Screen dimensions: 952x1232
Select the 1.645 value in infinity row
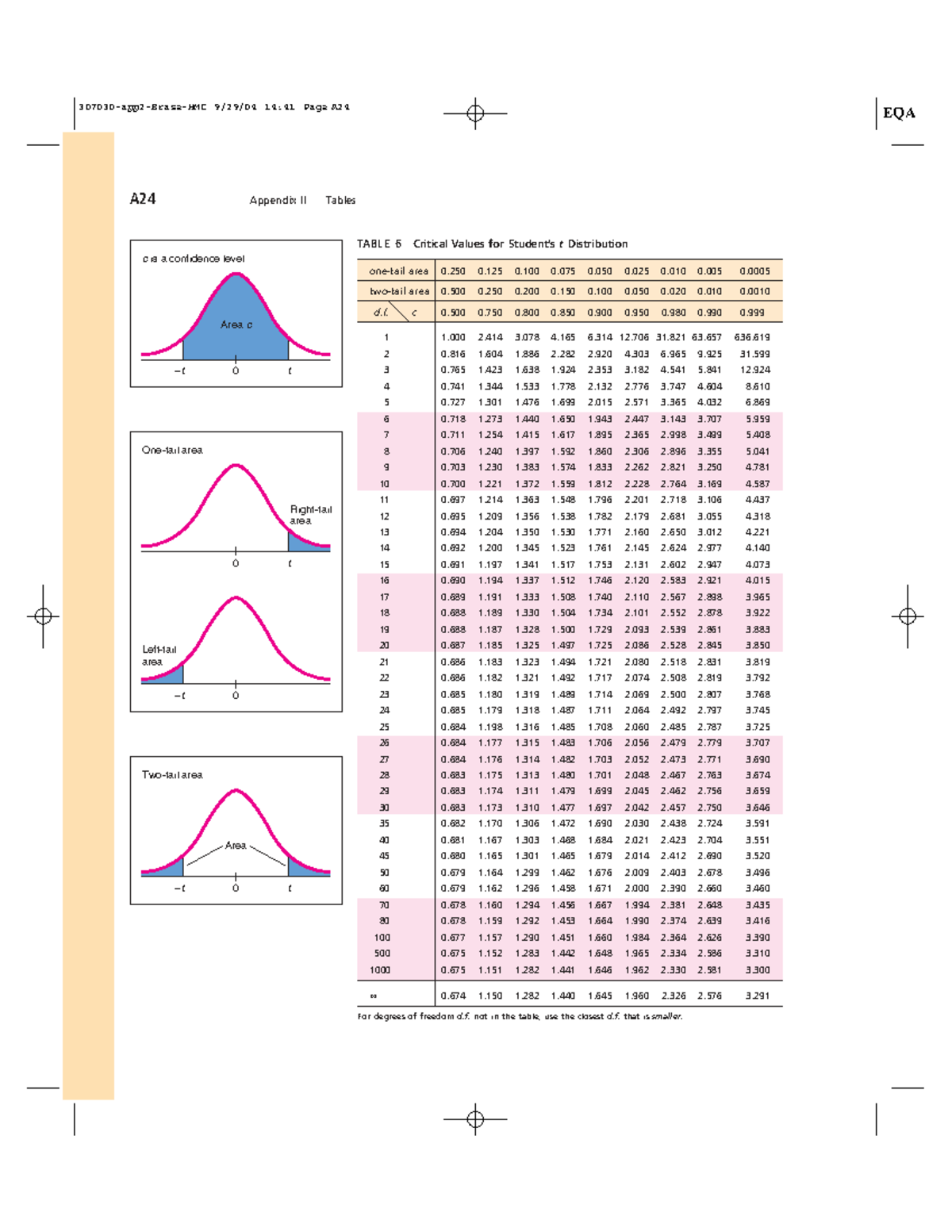[x=600, y=996]
